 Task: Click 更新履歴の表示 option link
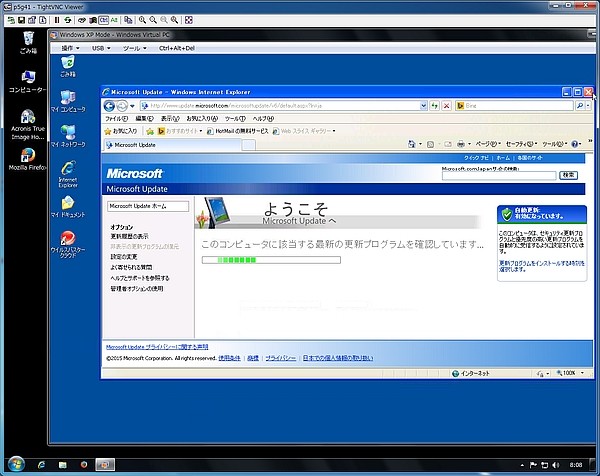click(129, 236)
